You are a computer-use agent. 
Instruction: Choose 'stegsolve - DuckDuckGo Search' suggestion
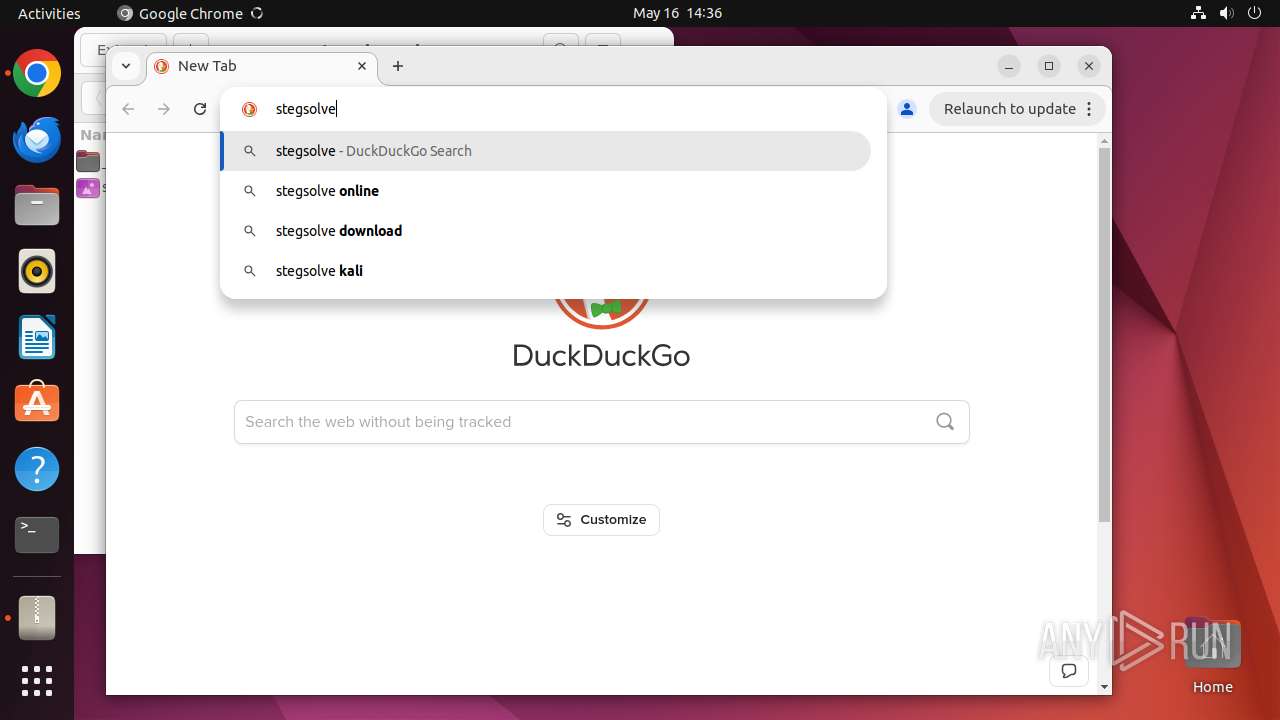pos(546,151)
